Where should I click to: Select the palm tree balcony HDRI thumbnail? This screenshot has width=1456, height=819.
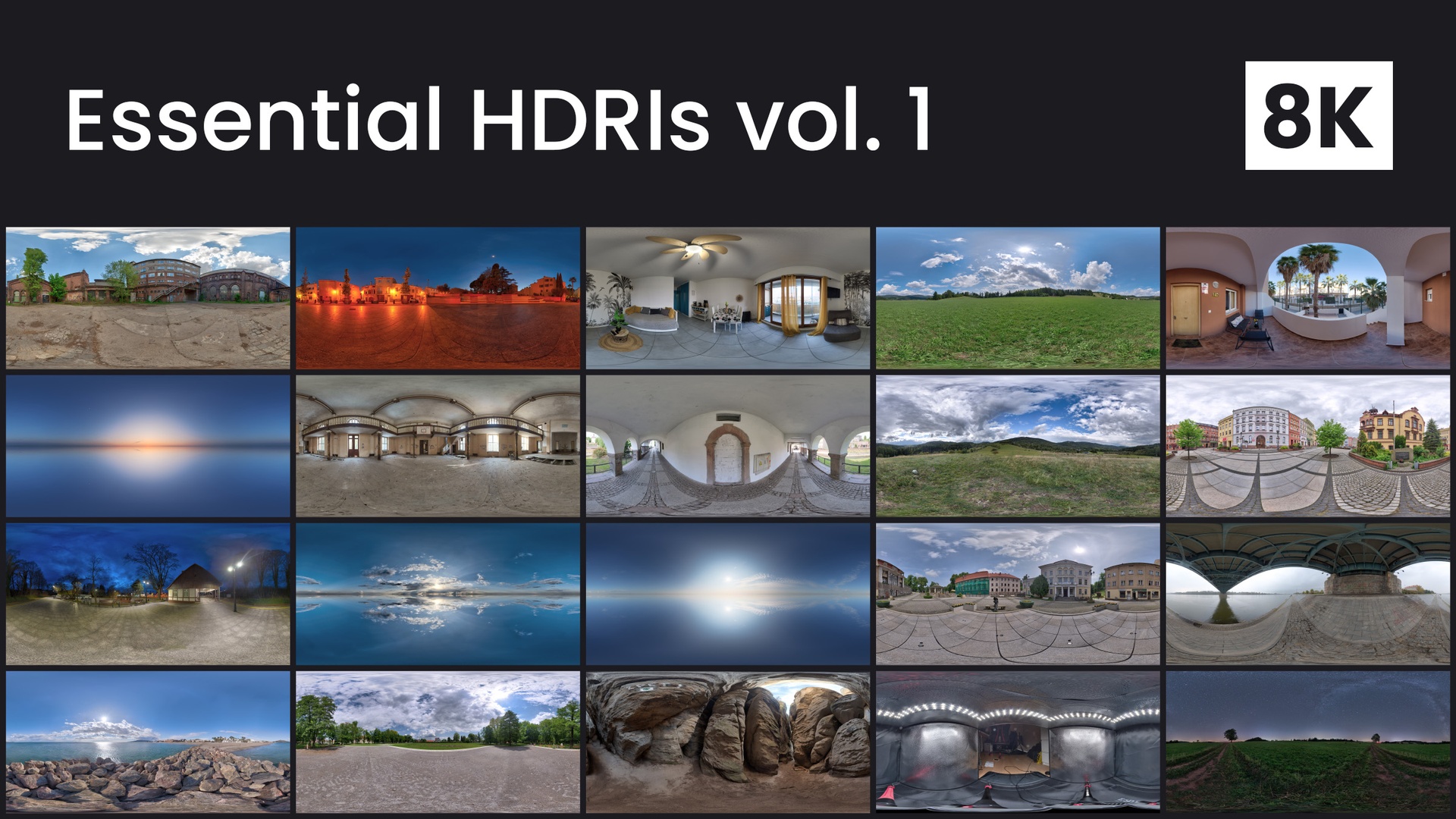tap(1308, 298)
